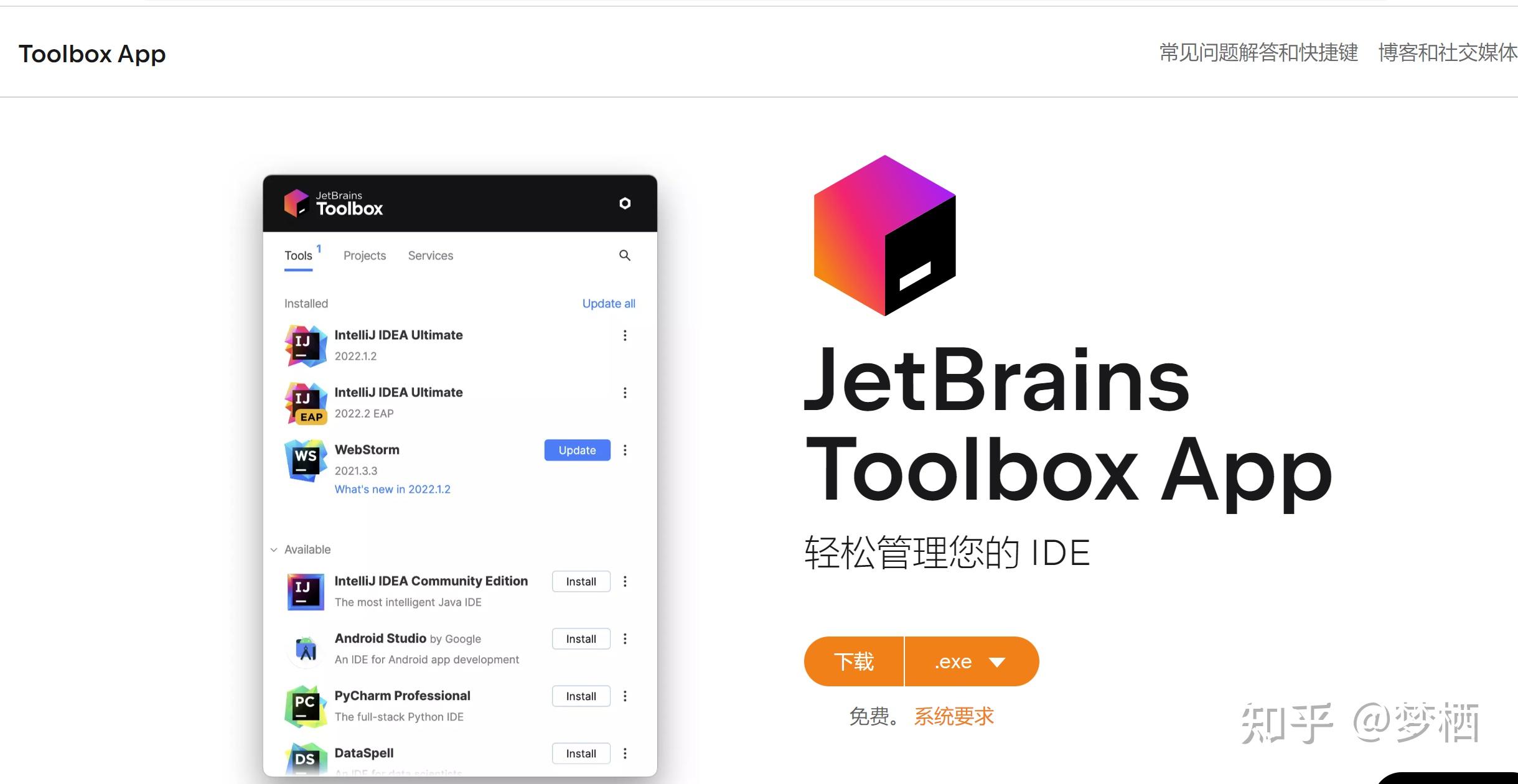
Task: Open the 系统要求 link
Action: point(953,717)
